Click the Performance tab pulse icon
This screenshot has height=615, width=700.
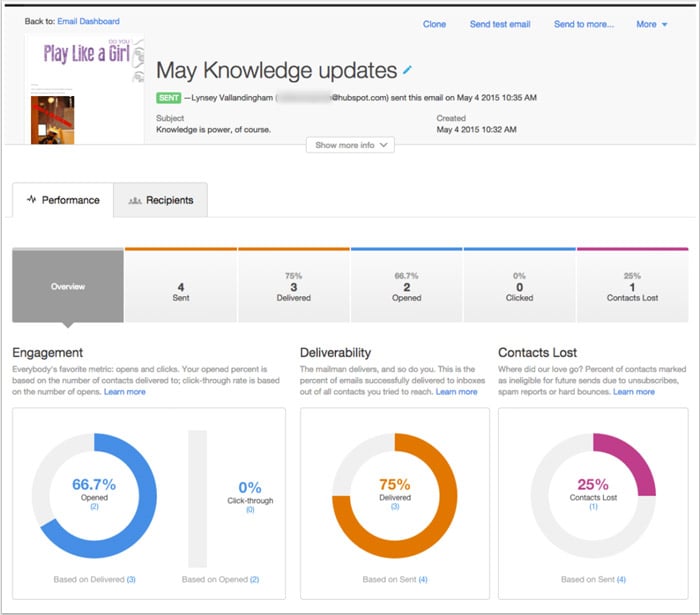(x=31, y=200)
